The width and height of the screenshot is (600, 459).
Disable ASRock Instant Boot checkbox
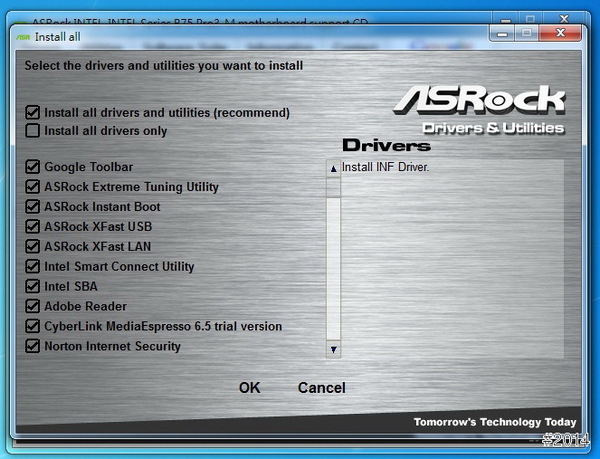(x=33, y=207)
